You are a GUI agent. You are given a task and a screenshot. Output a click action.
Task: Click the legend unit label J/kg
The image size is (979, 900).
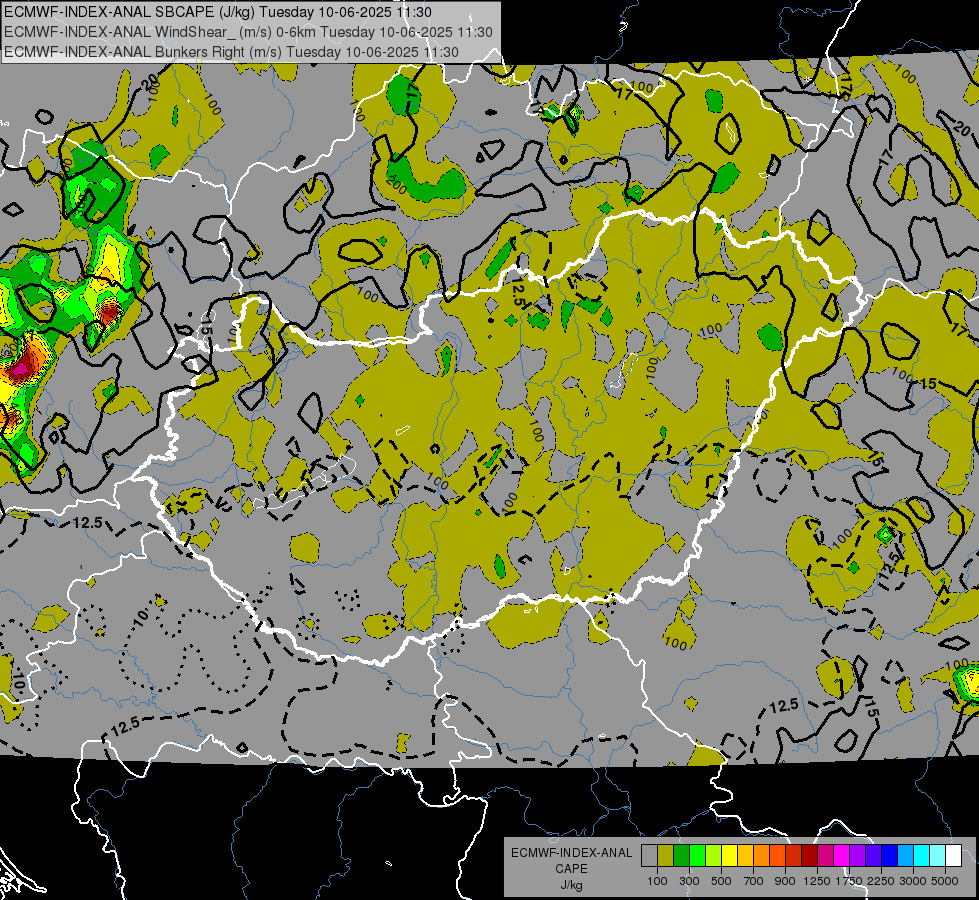(x=571, y=886)
